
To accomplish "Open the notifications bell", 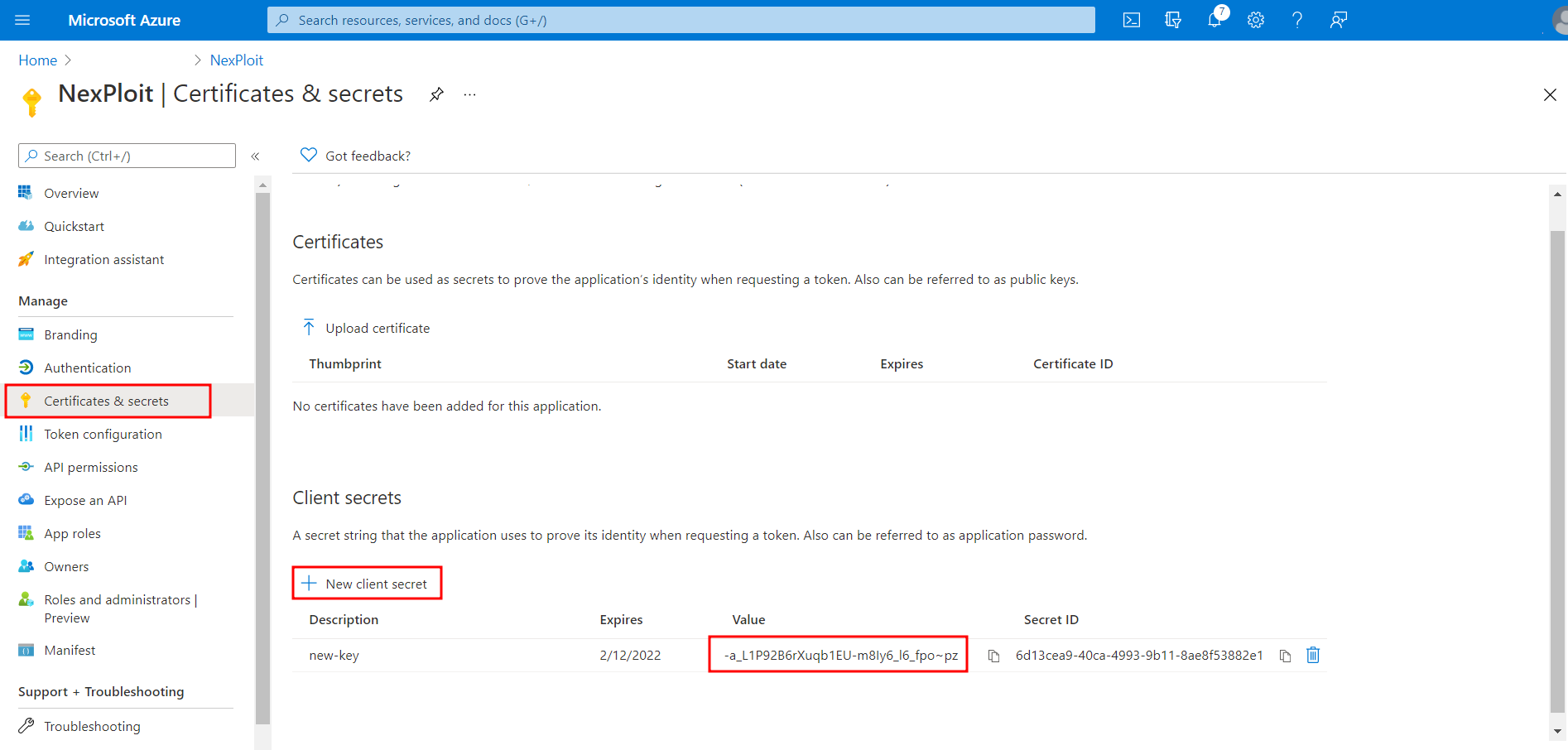I will pyautogui.click(x=1215, y=20).
